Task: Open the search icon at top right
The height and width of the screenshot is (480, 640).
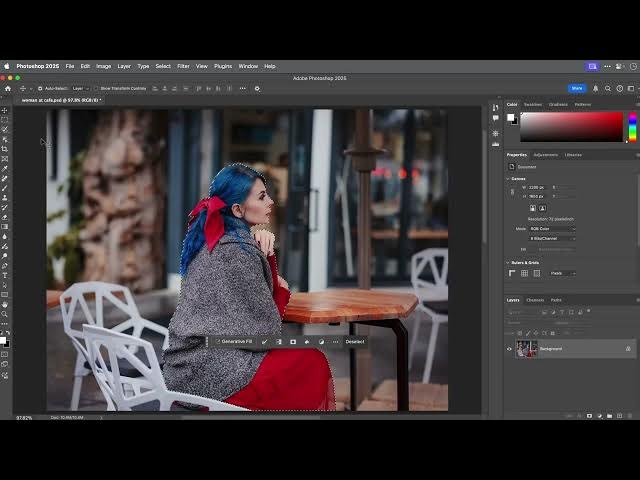Action: pyautogui.click(x=608, y=88)
